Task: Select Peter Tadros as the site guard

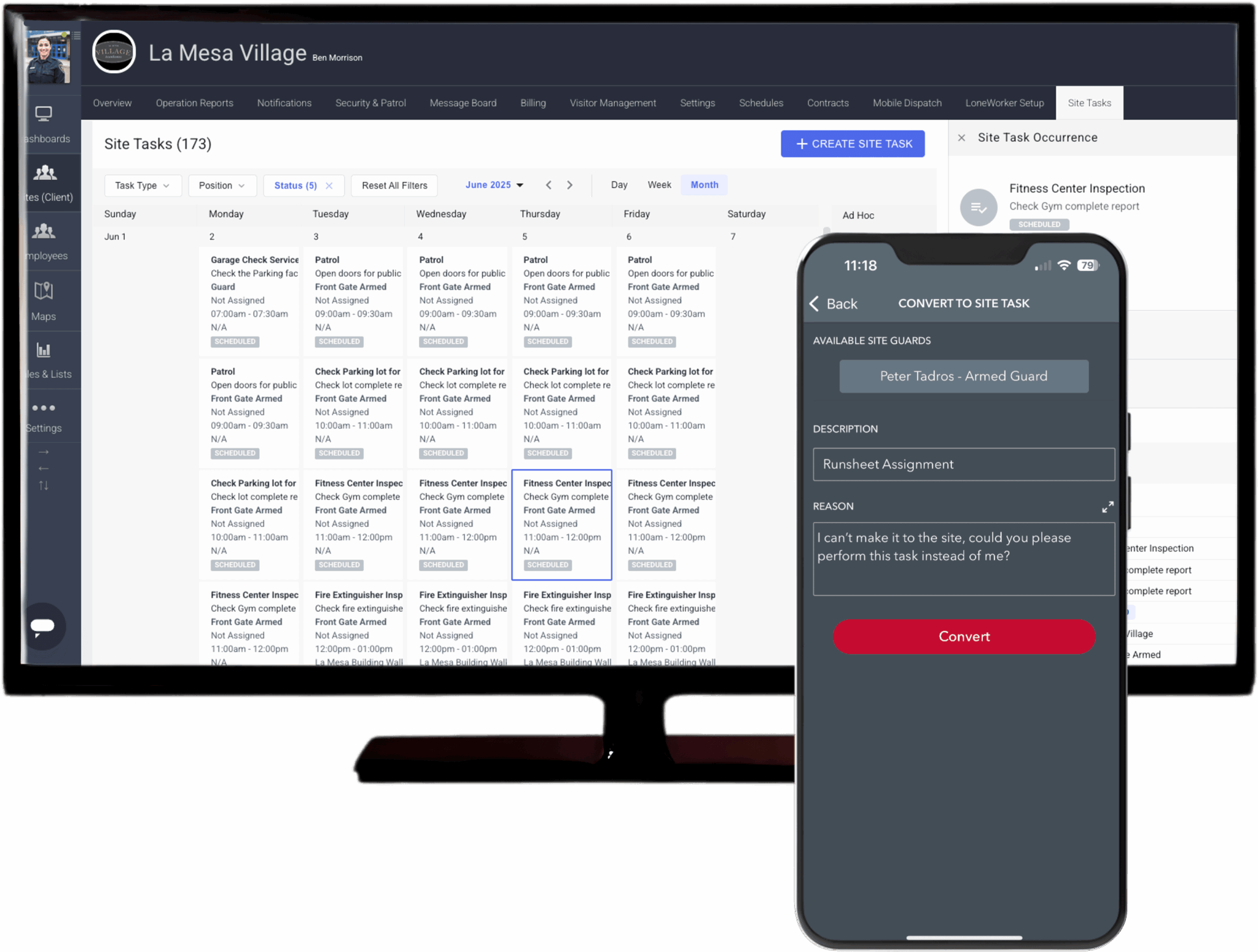Action: (963, 376)
